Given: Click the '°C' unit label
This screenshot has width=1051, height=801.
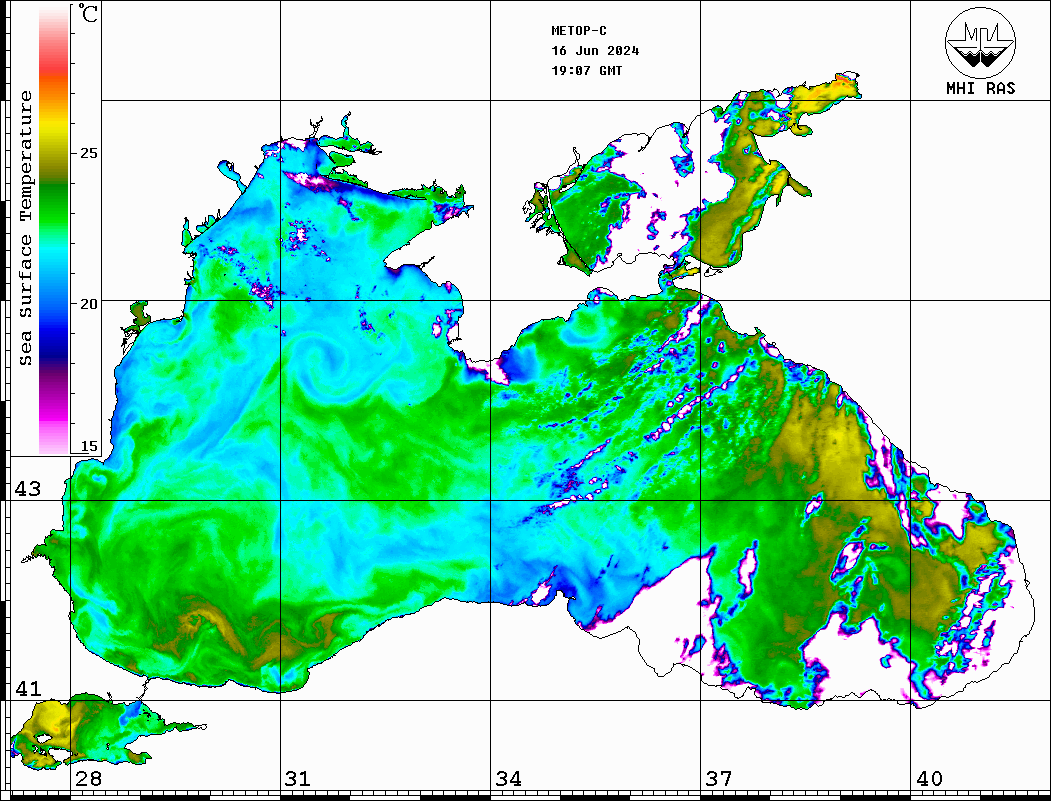Looking at the screenshot, I should click(x=88, y=13).
